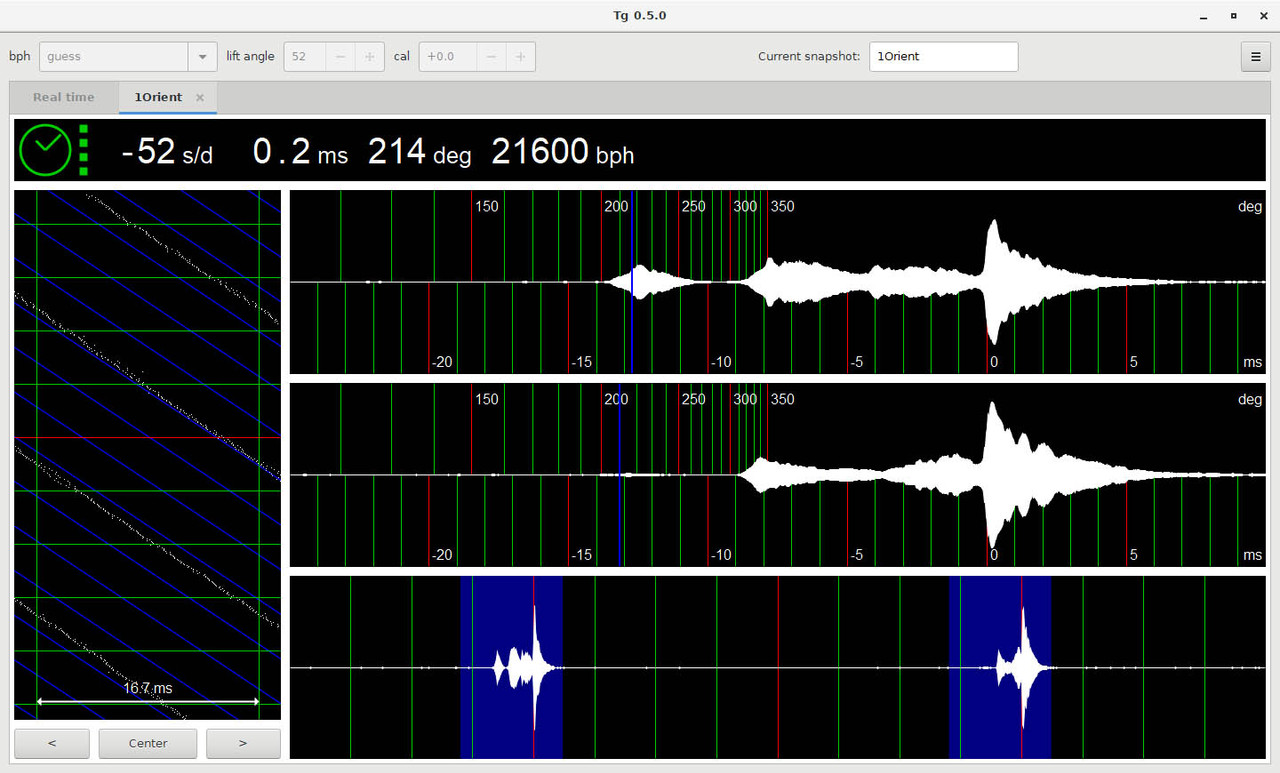Decrease cal value with minus button
This screenshot has width=1280, height=773.
[x=491, y=57]
